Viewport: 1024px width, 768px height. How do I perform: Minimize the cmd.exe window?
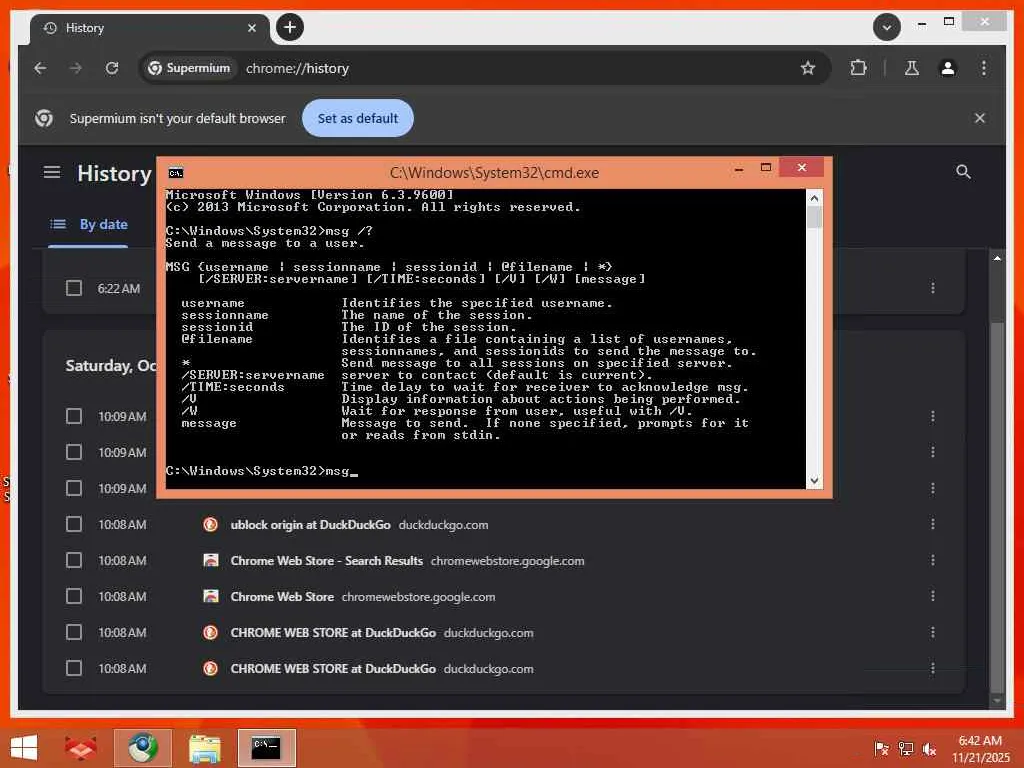(739, 168)
